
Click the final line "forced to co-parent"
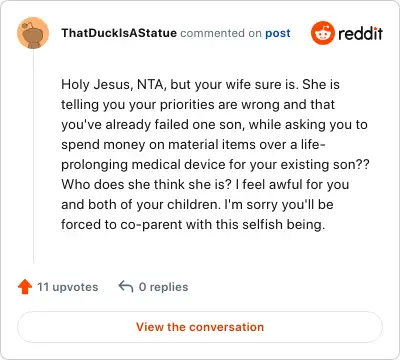[193, 224]
